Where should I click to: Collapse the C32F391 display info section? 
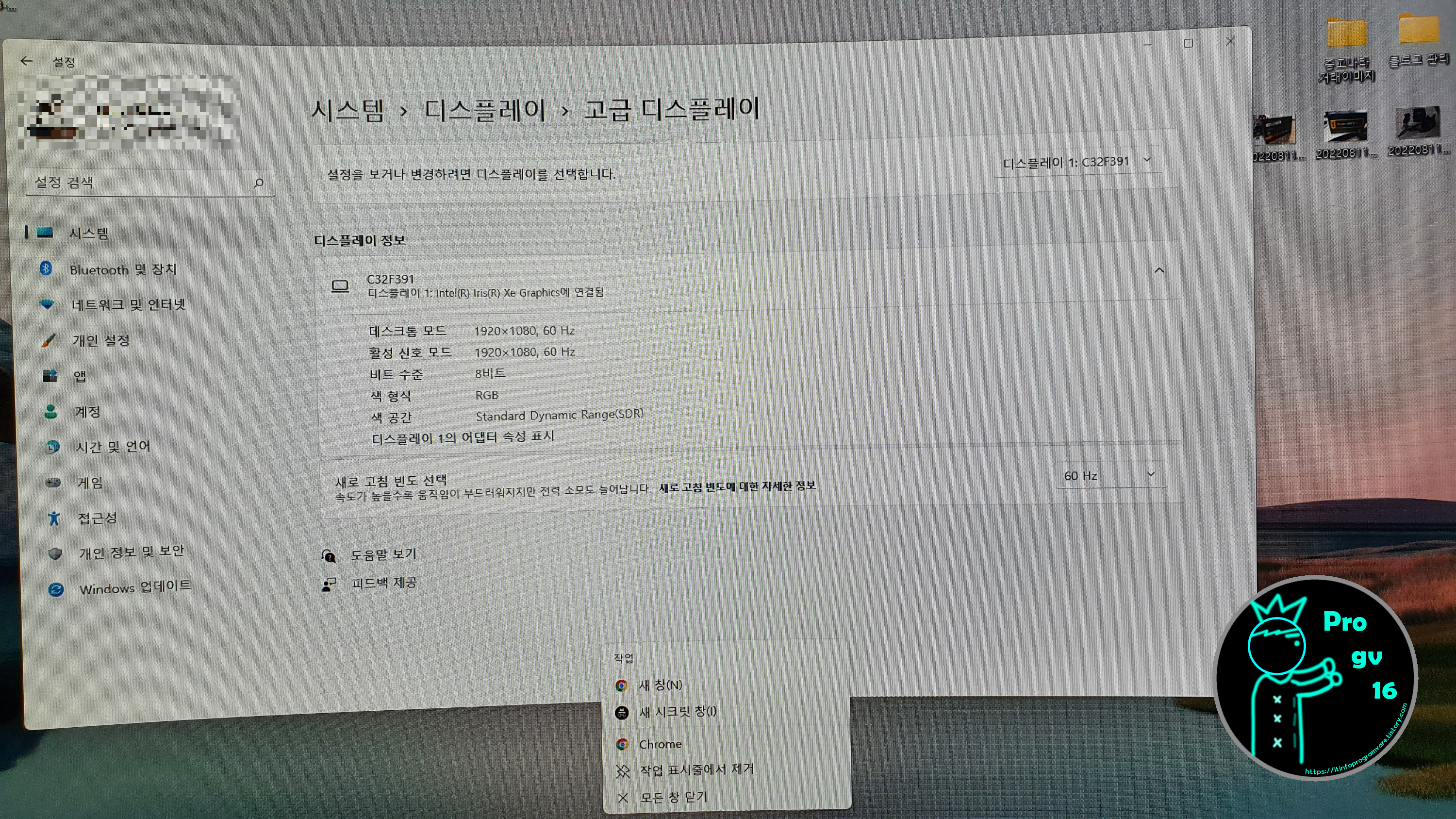1158,271
